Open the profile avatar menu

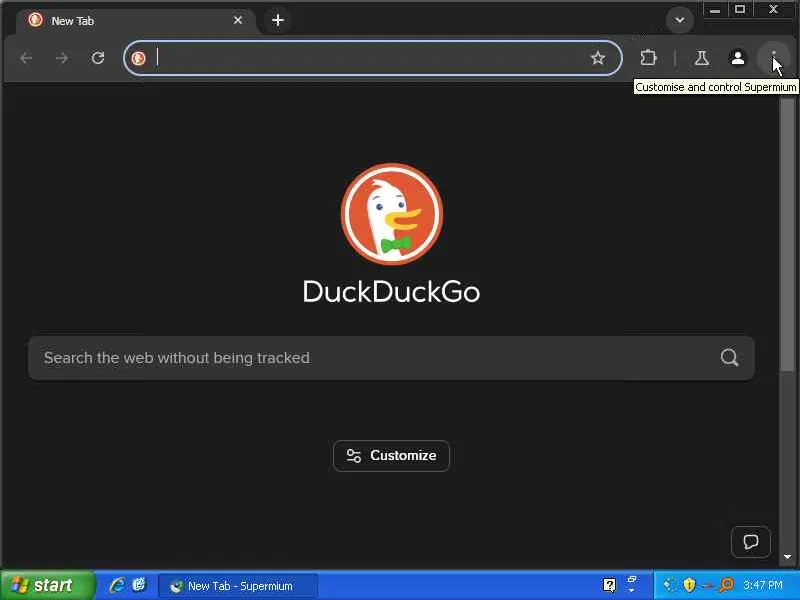point(738,58)
